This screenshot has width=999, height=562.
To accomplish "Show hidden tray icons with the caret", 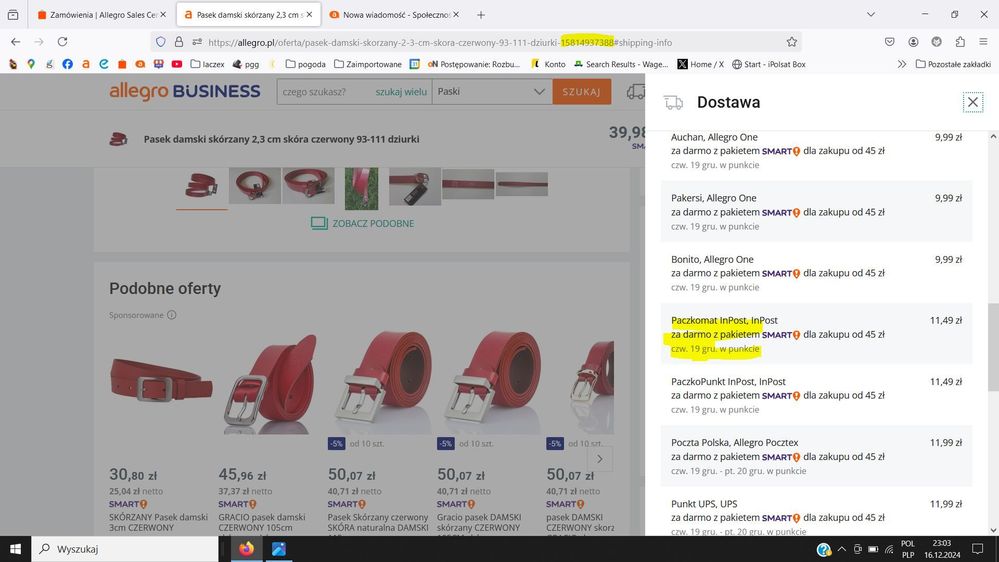I will [x=842, y=549].
